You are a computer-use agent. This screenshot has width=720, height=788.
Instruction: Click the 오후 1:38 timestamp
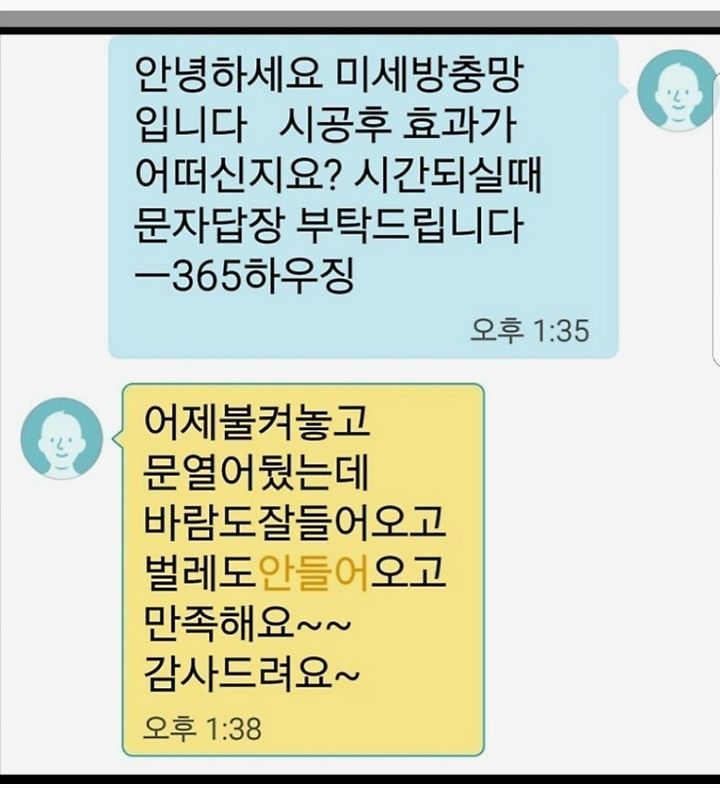coord(202,728)
